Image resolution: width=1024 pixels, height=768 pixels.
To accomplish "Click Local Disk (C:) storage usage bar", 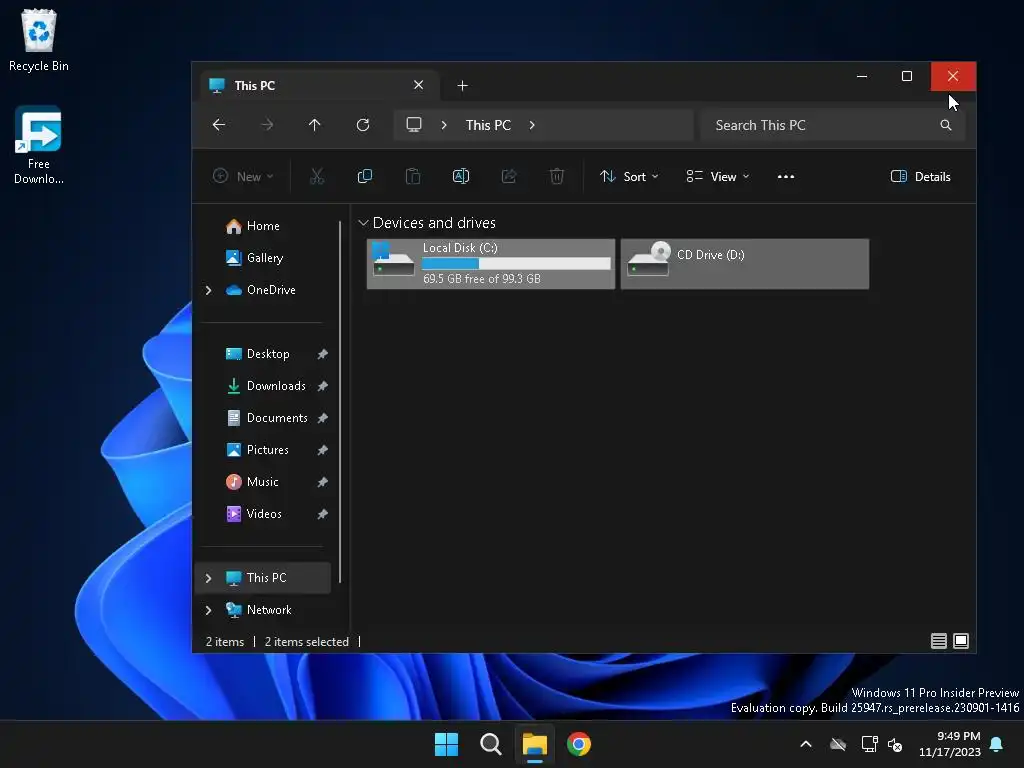I will [x=516, y=263].
